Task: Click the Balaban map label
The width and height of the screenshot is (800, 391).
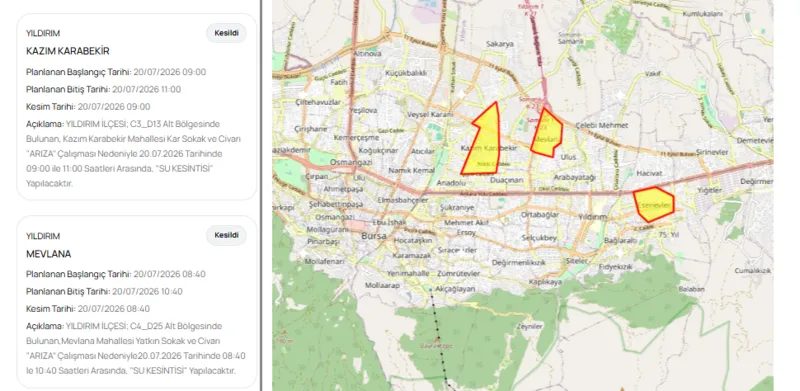Action: tap(691, 289)
